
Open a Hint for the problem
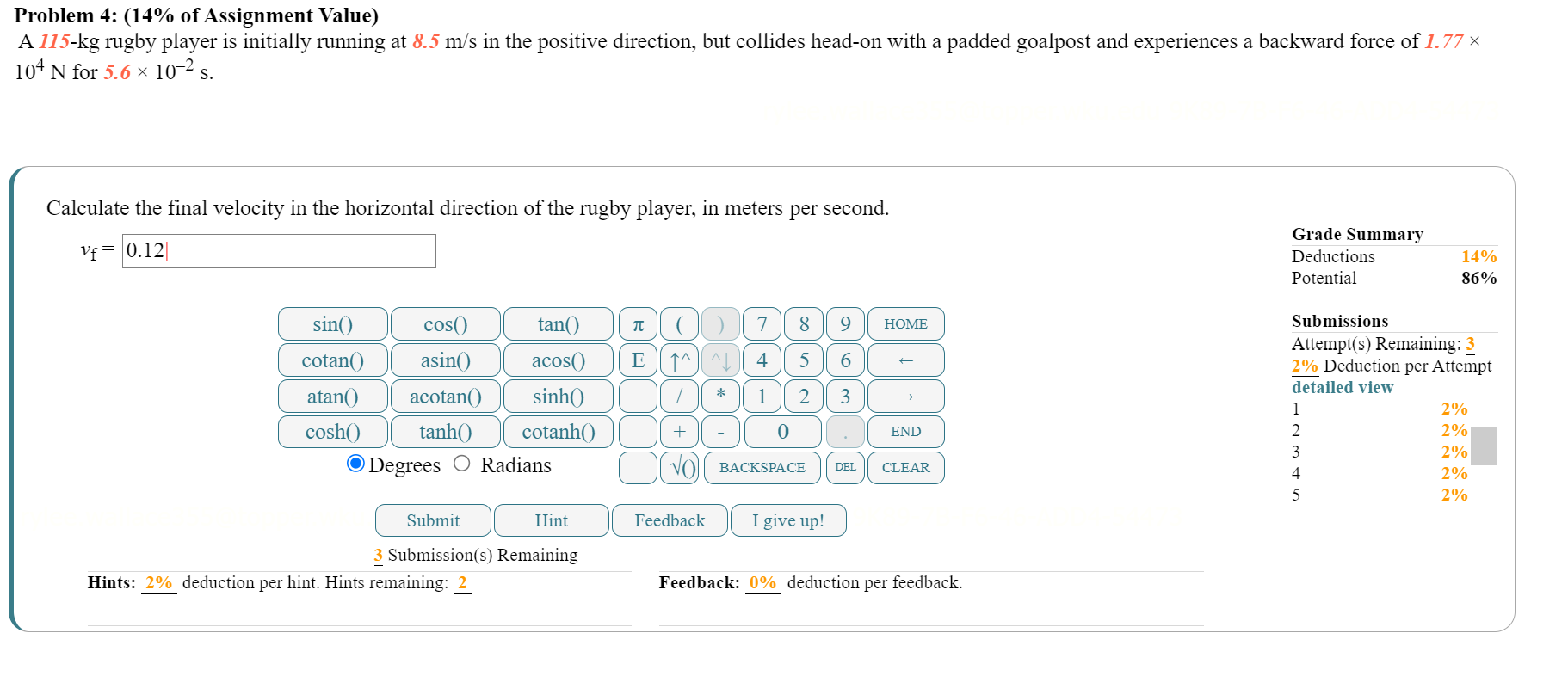tap(551, 520)
